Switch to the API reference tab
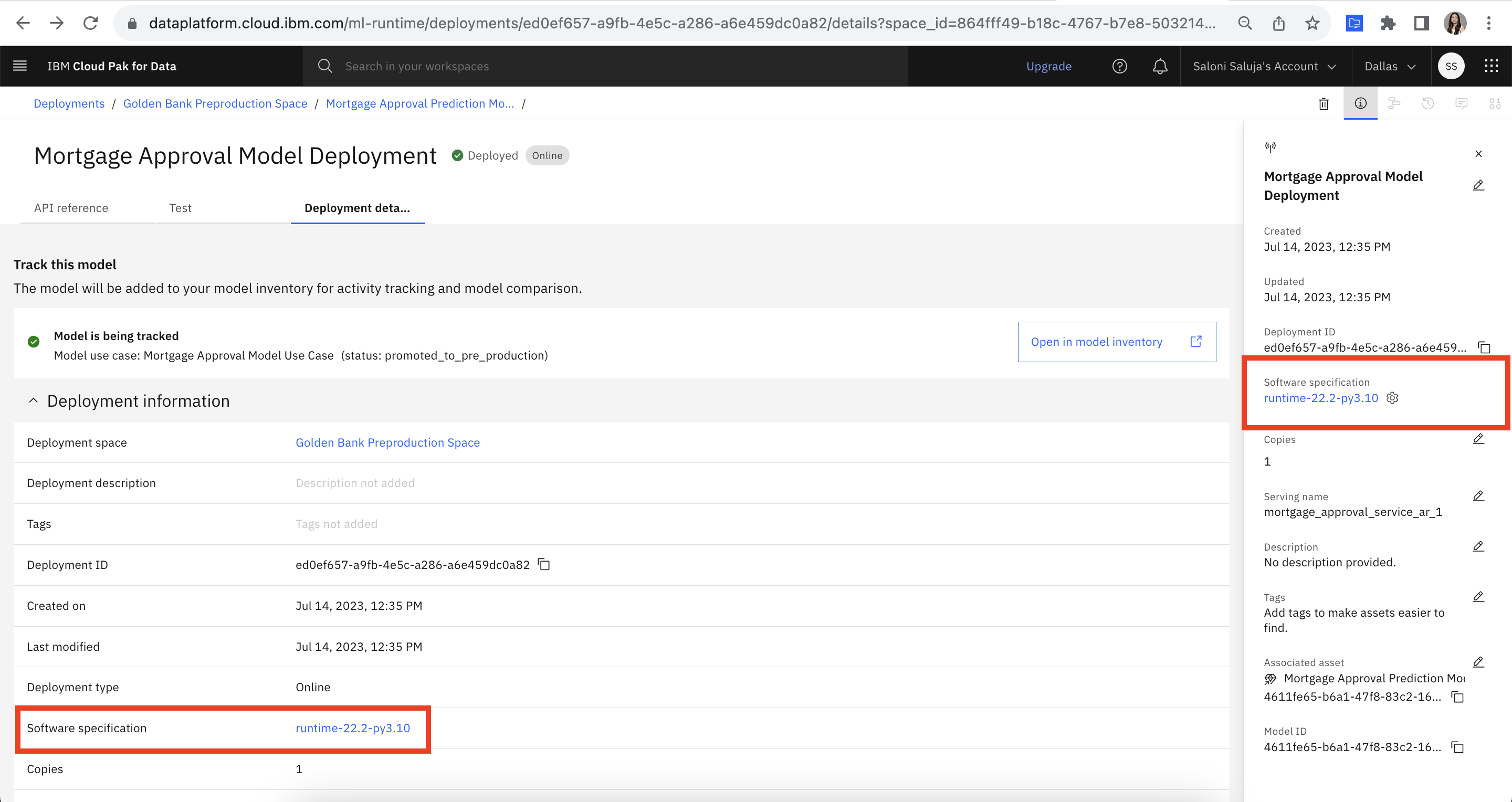1512x802 pixels. click(x=71, y=208)
